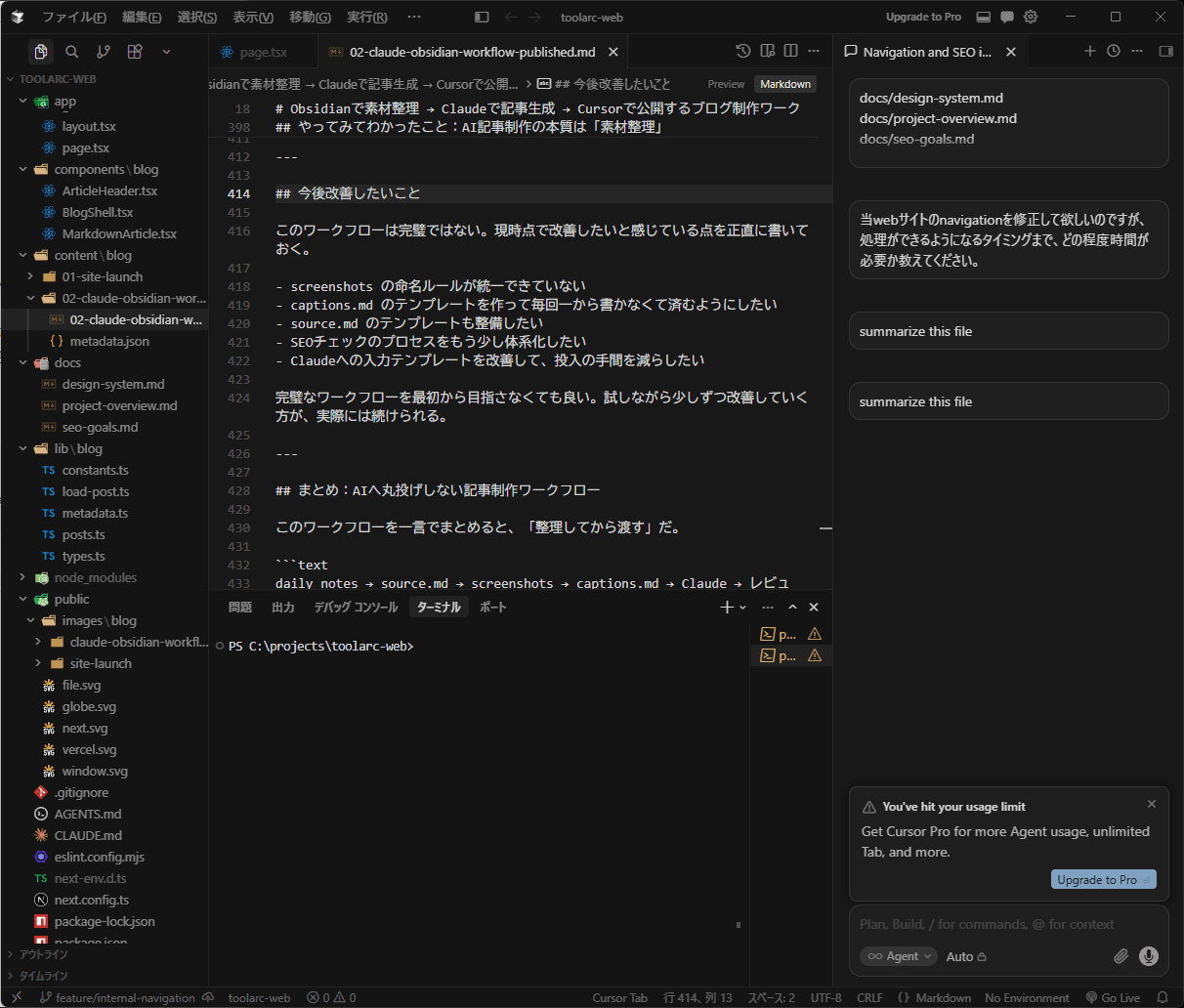
Task: Click the title bar Upgrade to Pro link
Action: pyautogui.click(x=923, y=17)
